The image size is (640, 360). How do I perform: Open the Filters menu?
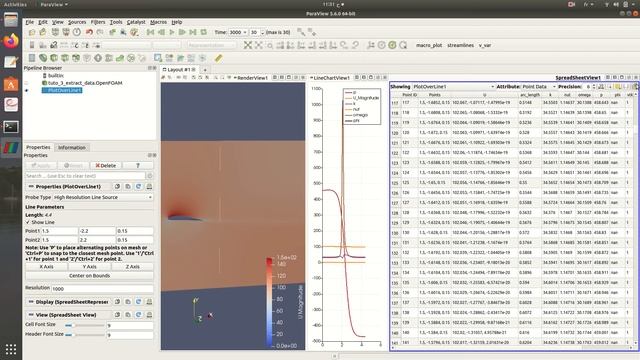[x=98, y=22]
